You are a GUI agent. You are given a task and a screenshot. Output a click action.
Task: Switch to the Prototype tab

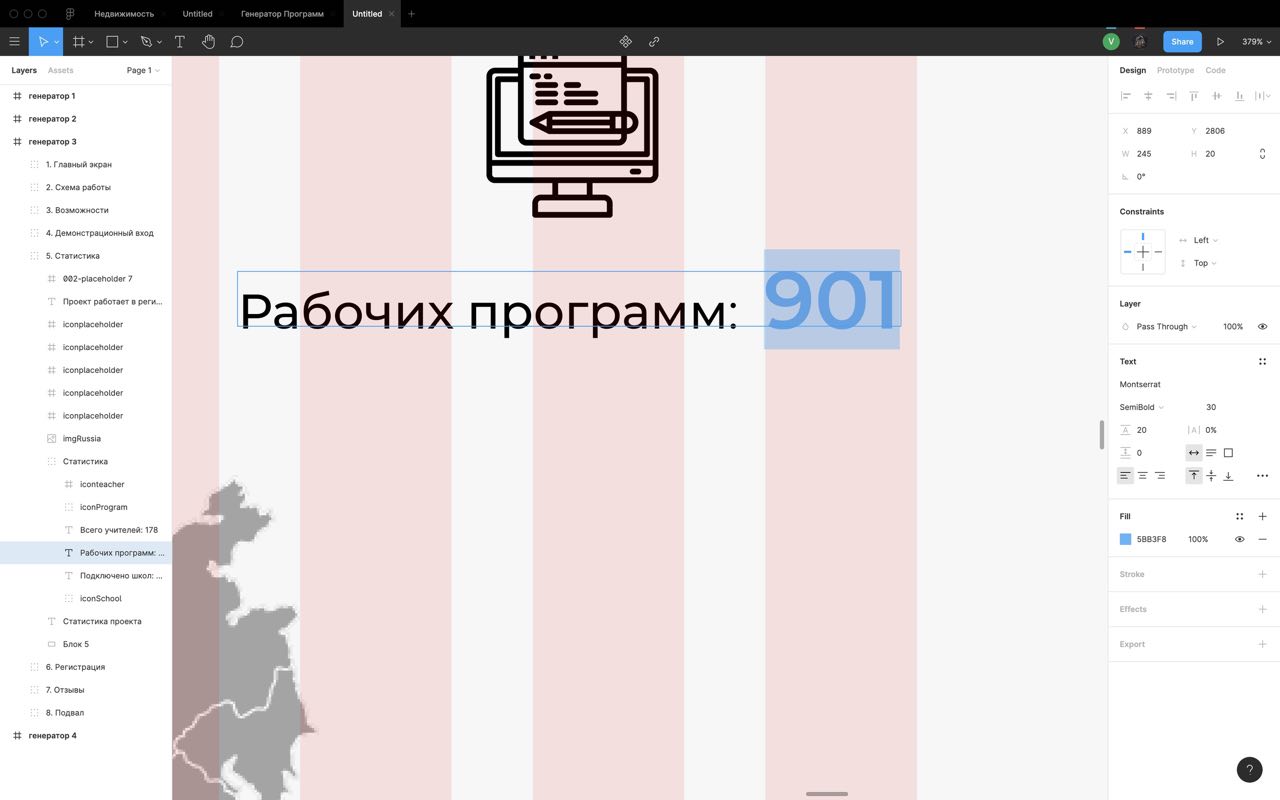point(1175,70)
